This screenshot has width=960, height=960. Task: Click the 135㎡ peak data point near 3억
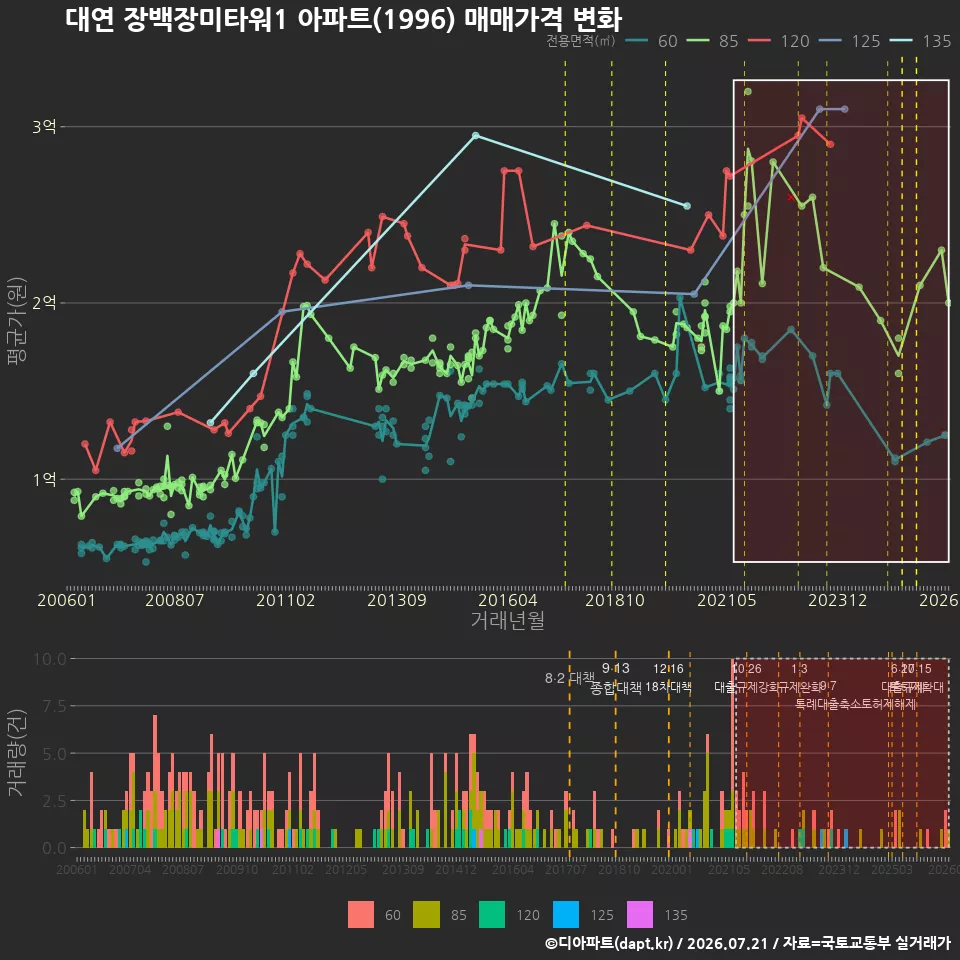tap(476, 135)
